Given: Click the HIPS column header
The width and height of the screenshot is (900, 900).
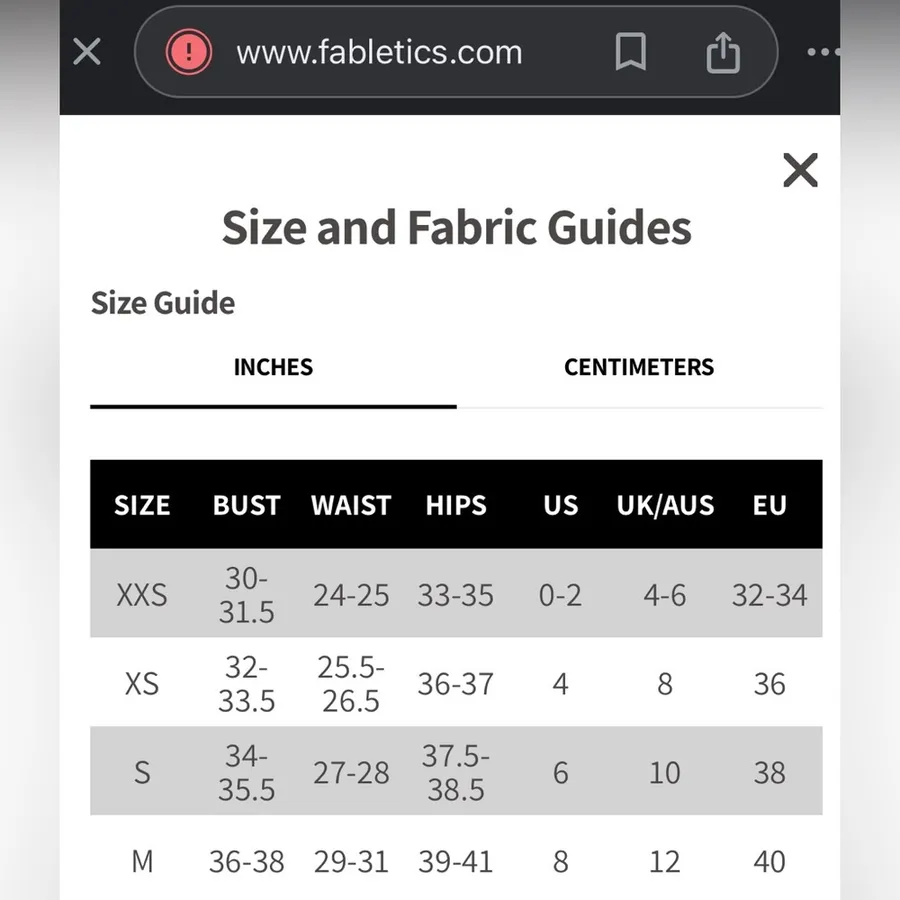Looking at the screenshot, I should (456, 505).
